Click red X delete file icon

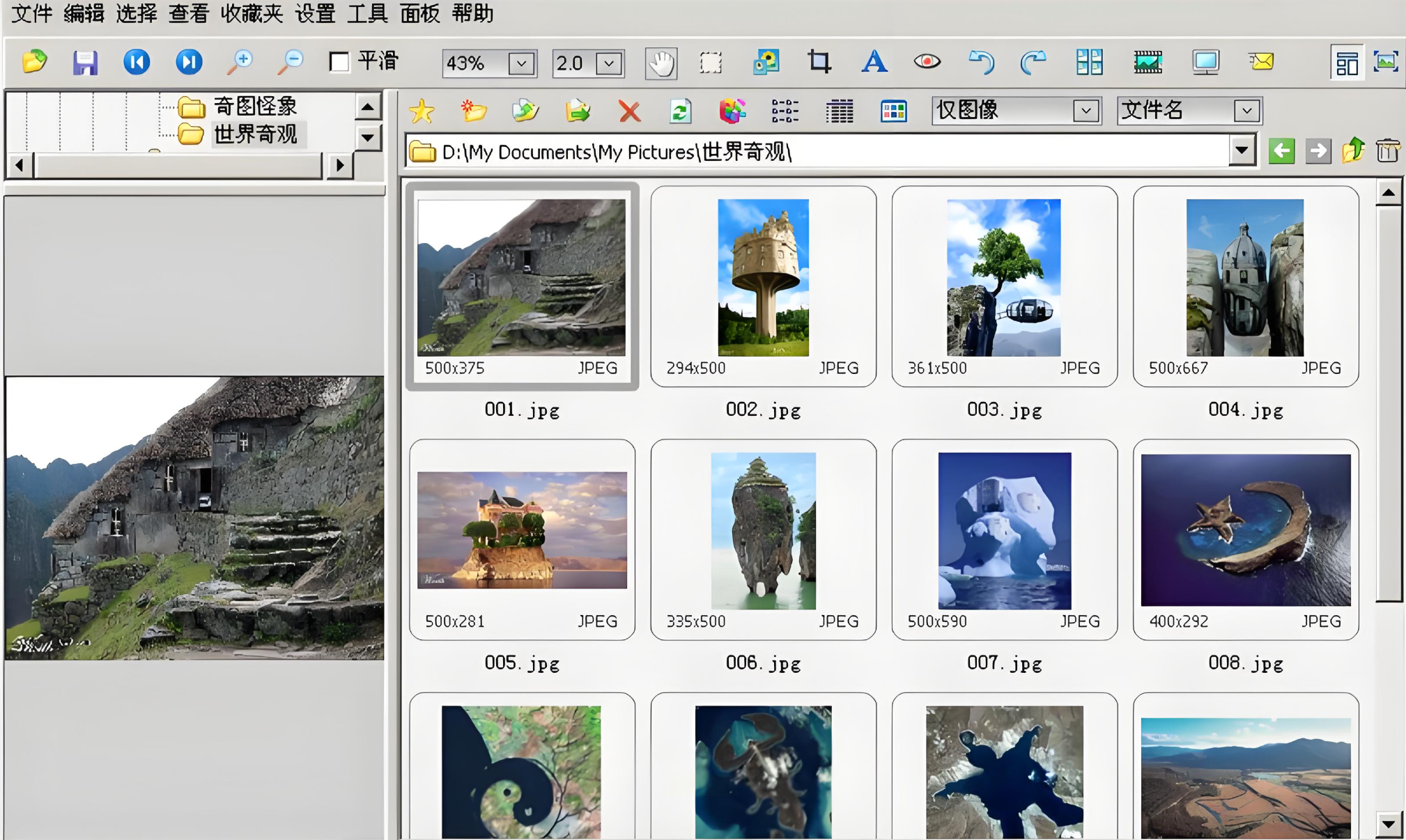(x=629, y=111)
